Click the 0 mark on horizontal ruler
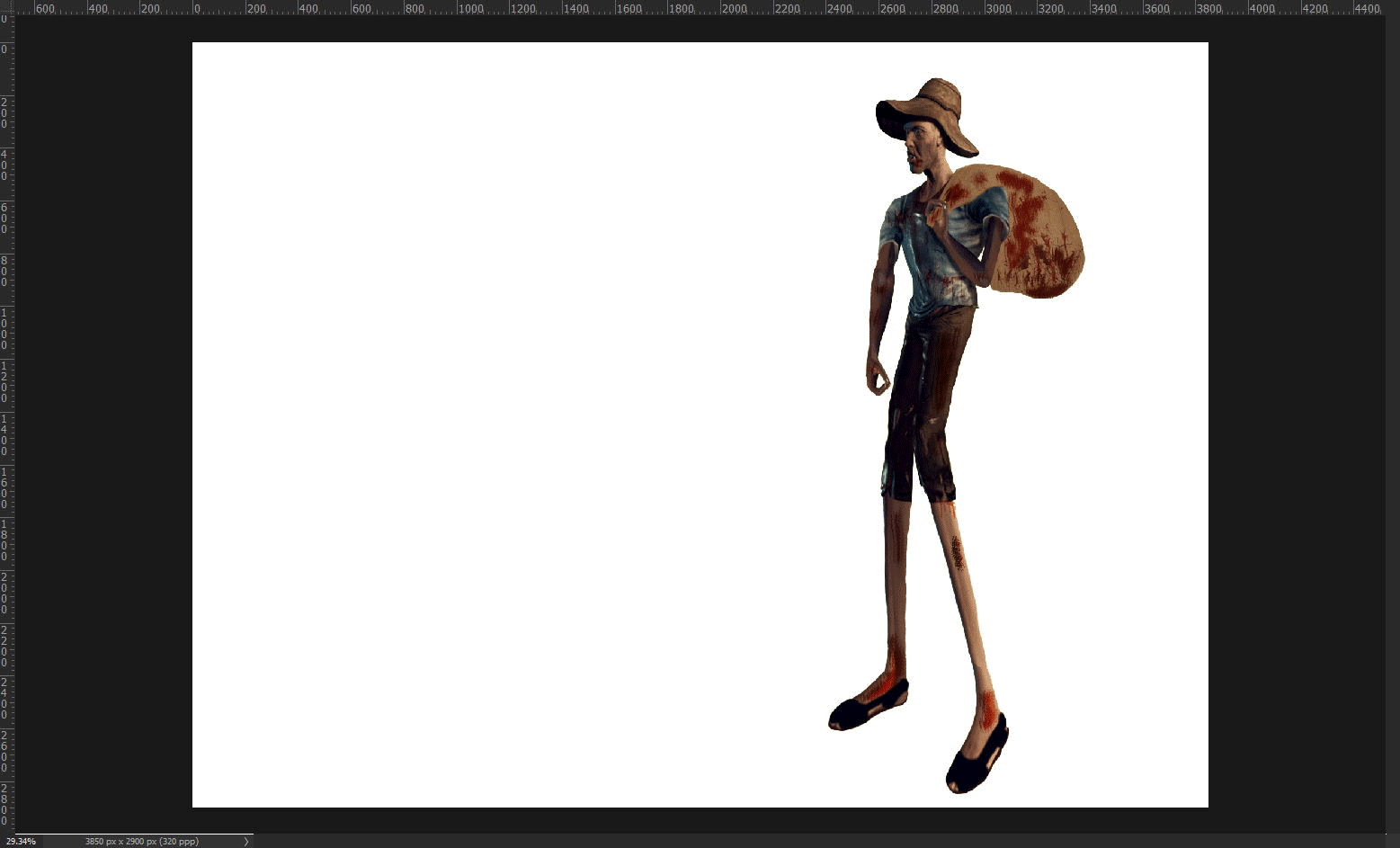Viewport: 1400px width, 848px height. tap(196, 7)
